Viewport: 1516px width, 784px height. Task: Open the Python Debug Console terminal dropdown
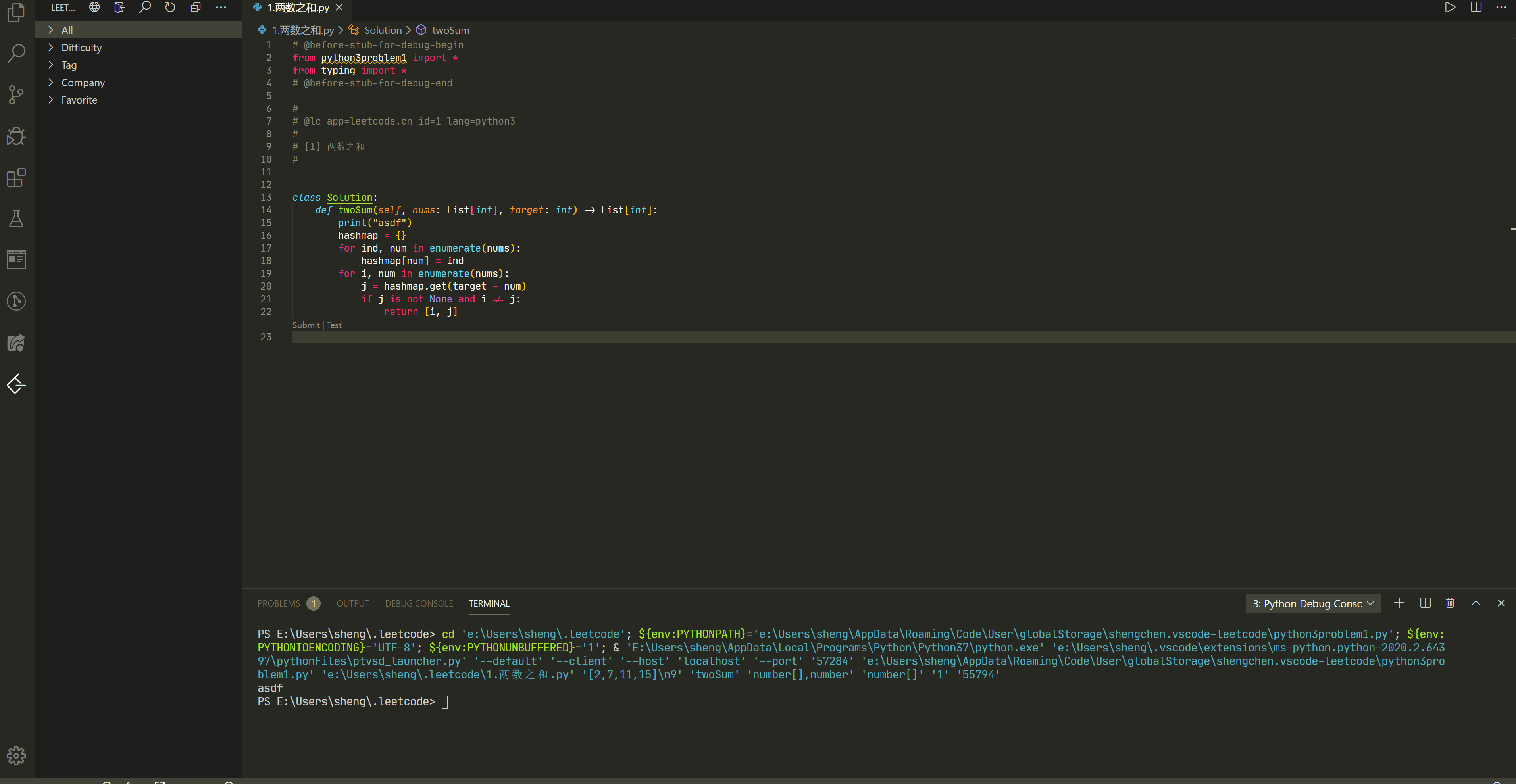(x=1312, y=603)
